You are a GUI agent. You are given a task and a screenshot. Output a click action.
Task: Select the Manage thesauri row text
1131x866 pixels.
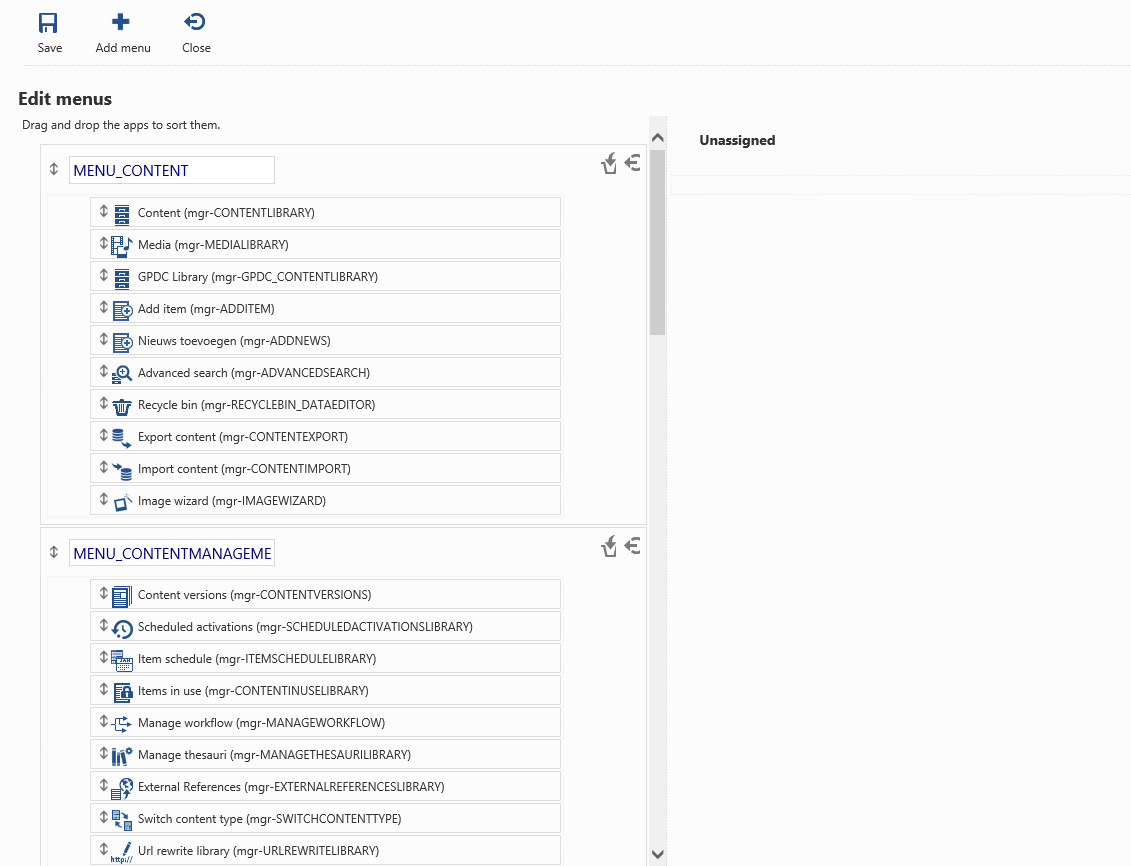[x=274, y=754]
